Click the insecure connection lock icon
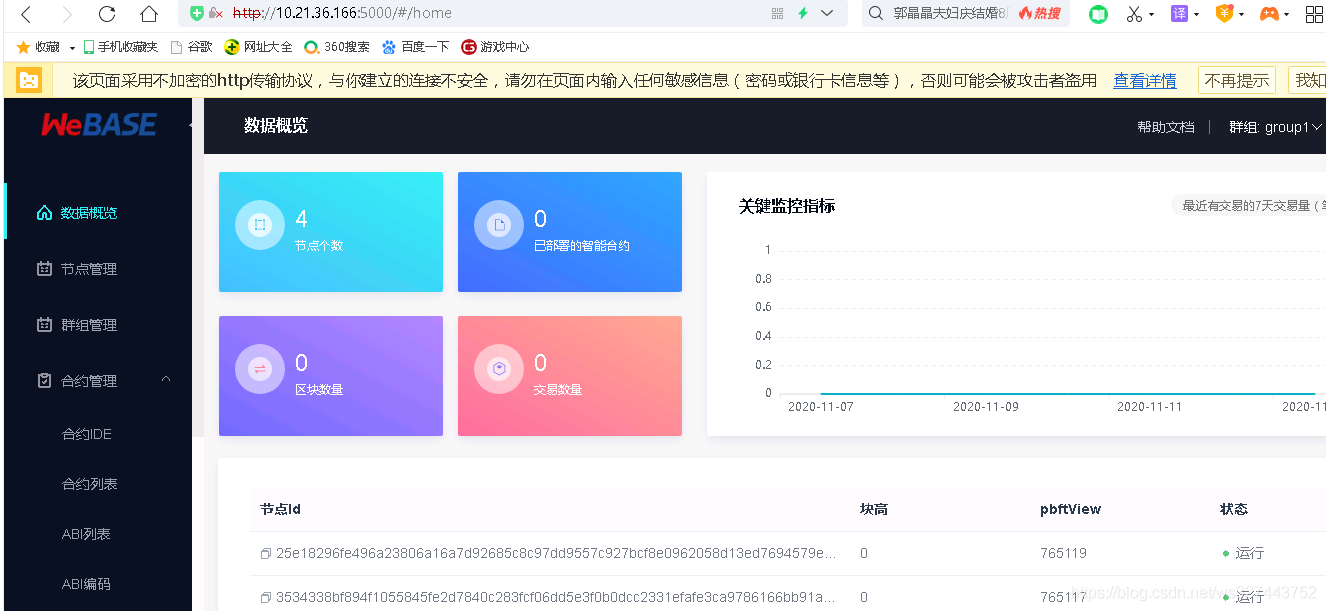This screenshot has width=1326, height=611. [x=216, y=13]
